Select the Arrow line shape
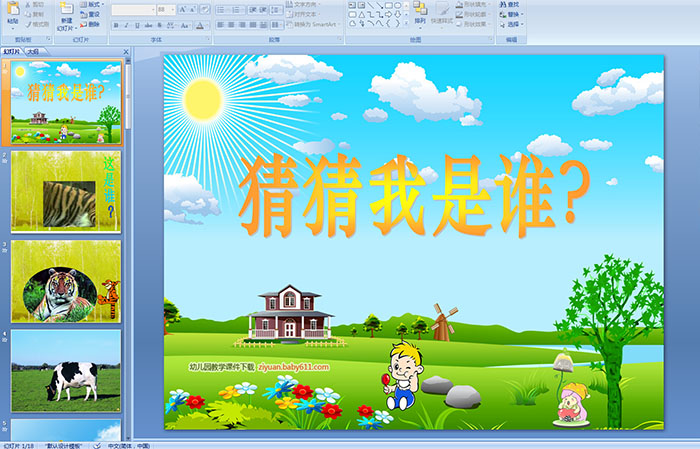This screenshot has height=449, width=700. click(379, 5)
